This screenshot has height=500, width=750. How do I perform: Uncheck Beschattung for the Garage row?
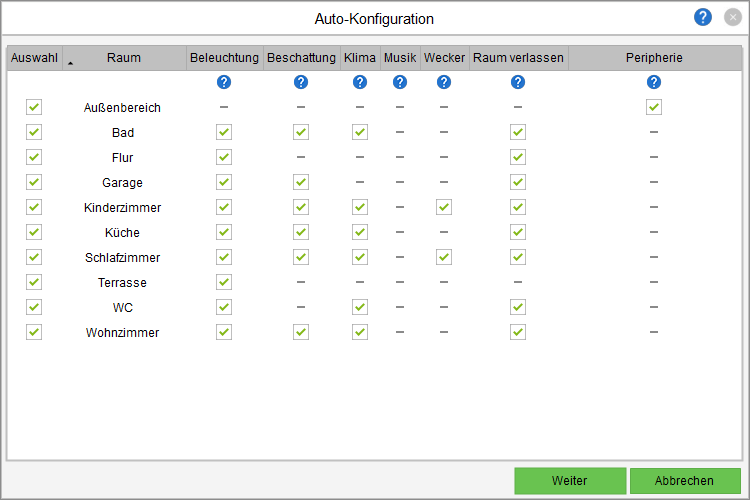coord(301,182)
